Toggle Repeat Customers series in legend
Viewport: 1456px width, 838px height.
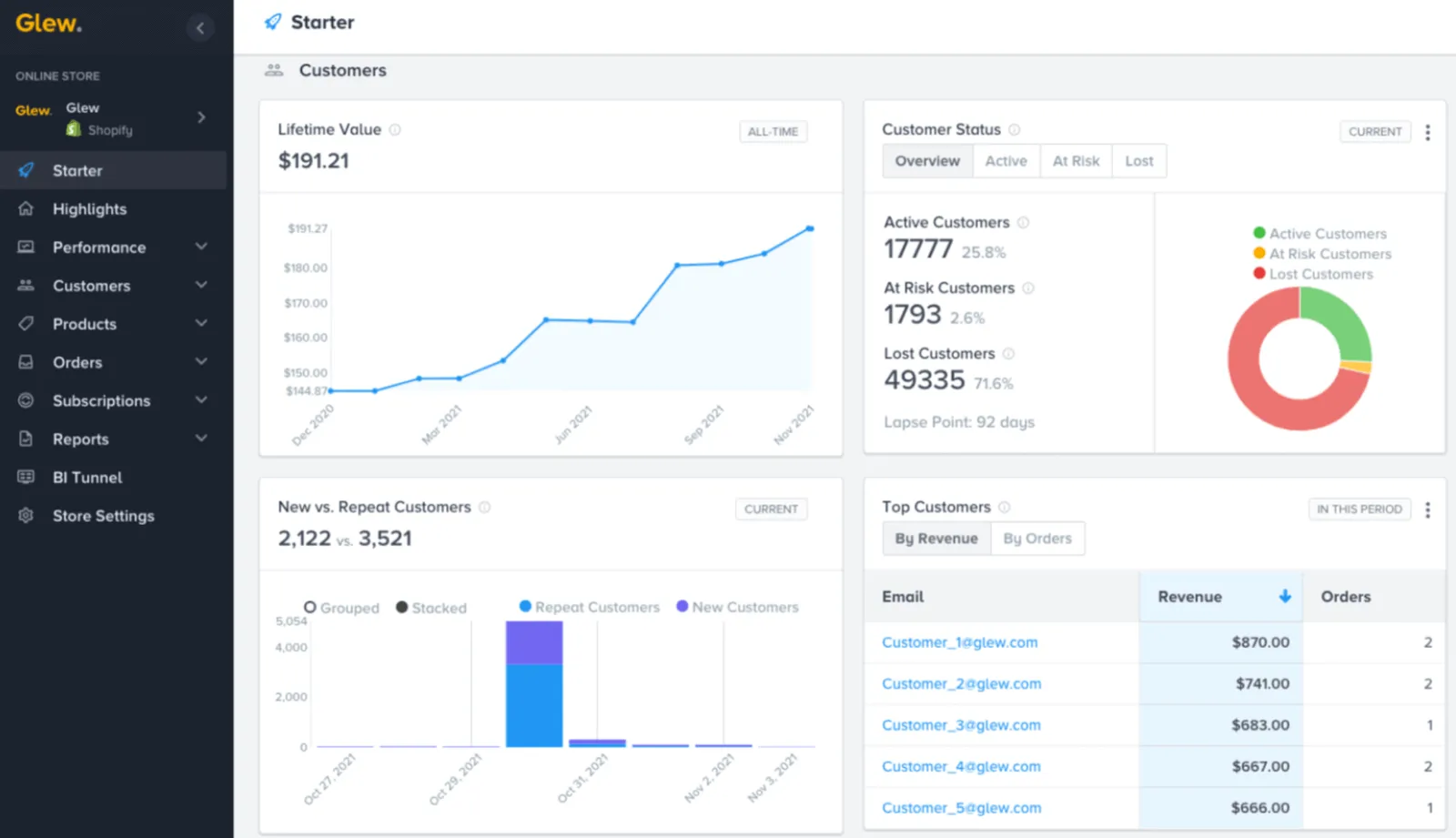589,607
